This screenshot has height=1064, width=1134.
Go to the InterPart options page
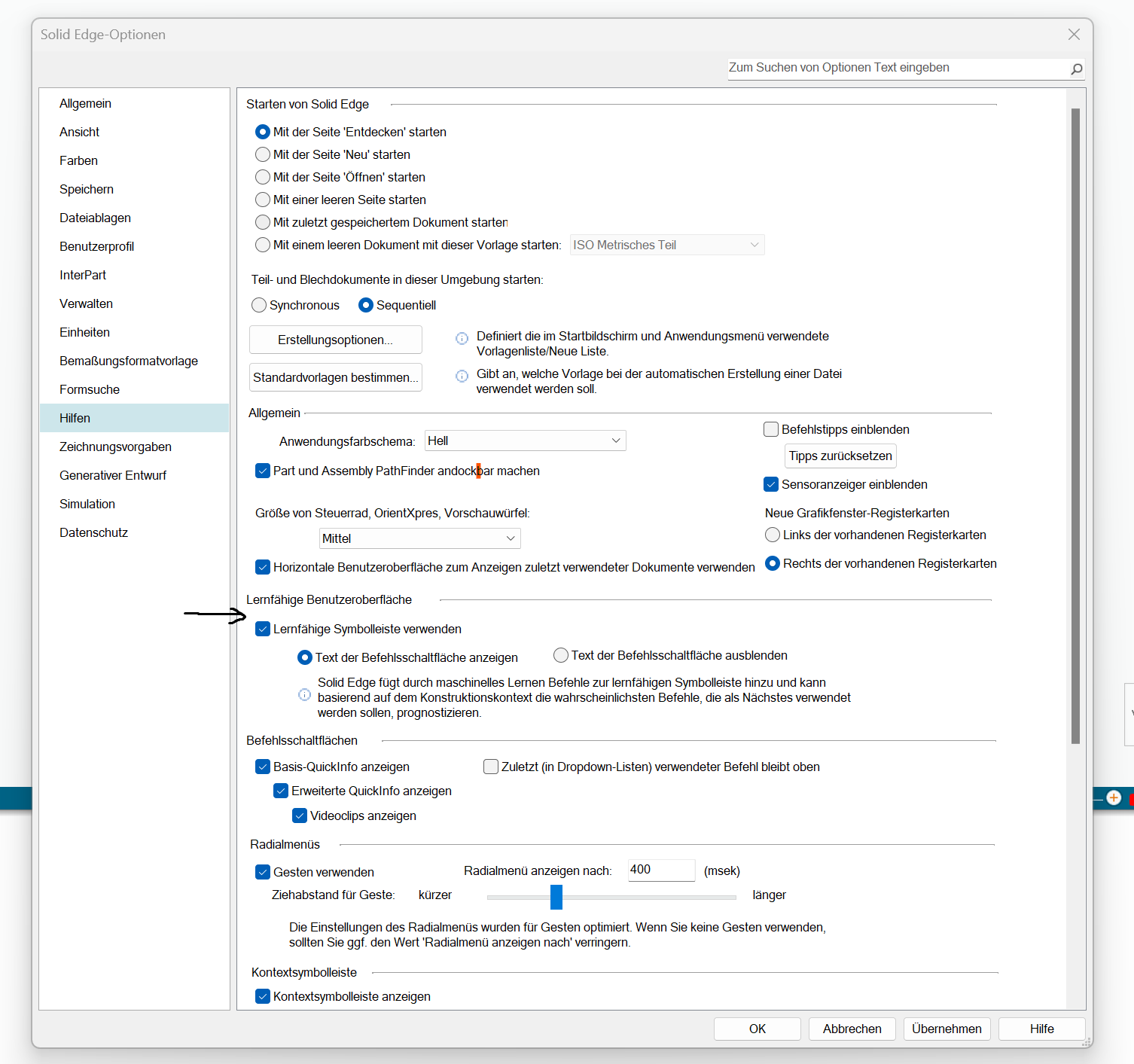[x=134, y=275]
